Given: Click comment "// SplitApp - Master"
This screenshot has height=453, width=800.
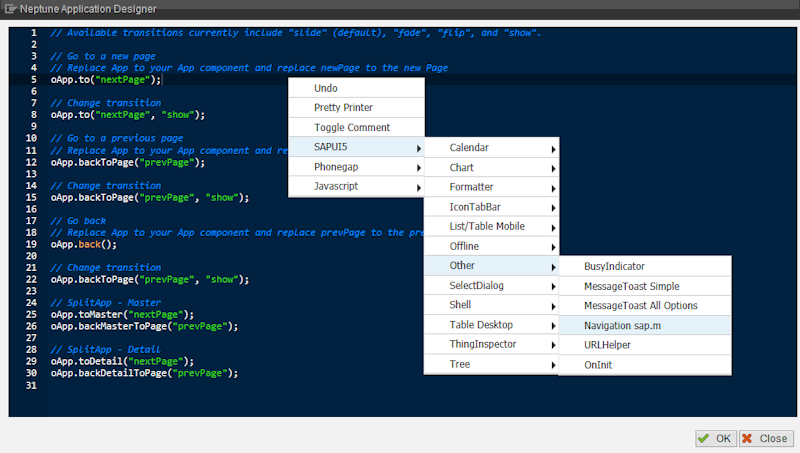Looking at the screenshot, I should click(106, 303).
